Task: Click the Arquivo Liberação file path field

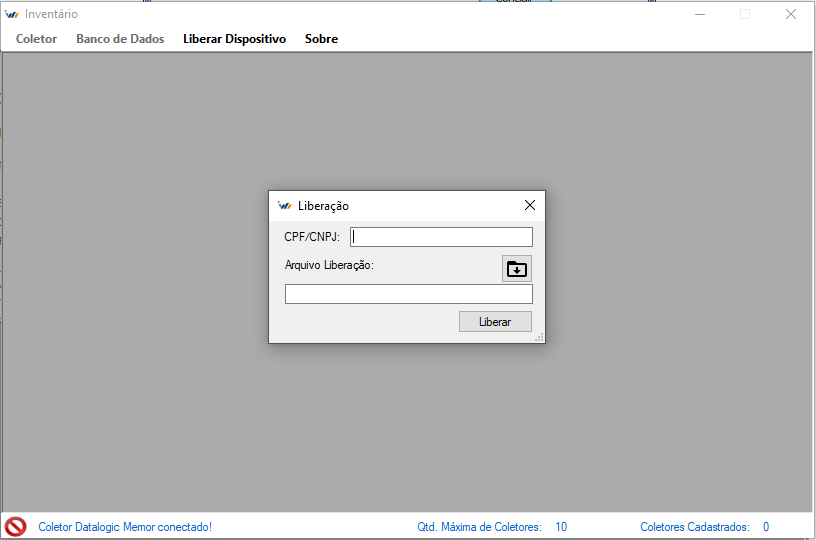Action: click(x=408, y=294)
